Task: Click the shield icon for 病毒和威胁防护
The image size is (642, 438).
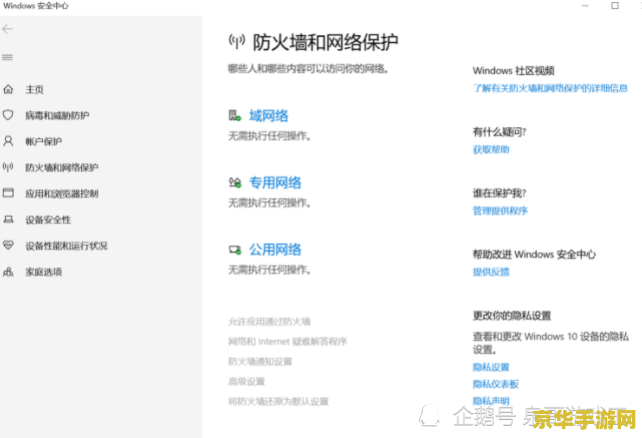Action: (8, 115)
